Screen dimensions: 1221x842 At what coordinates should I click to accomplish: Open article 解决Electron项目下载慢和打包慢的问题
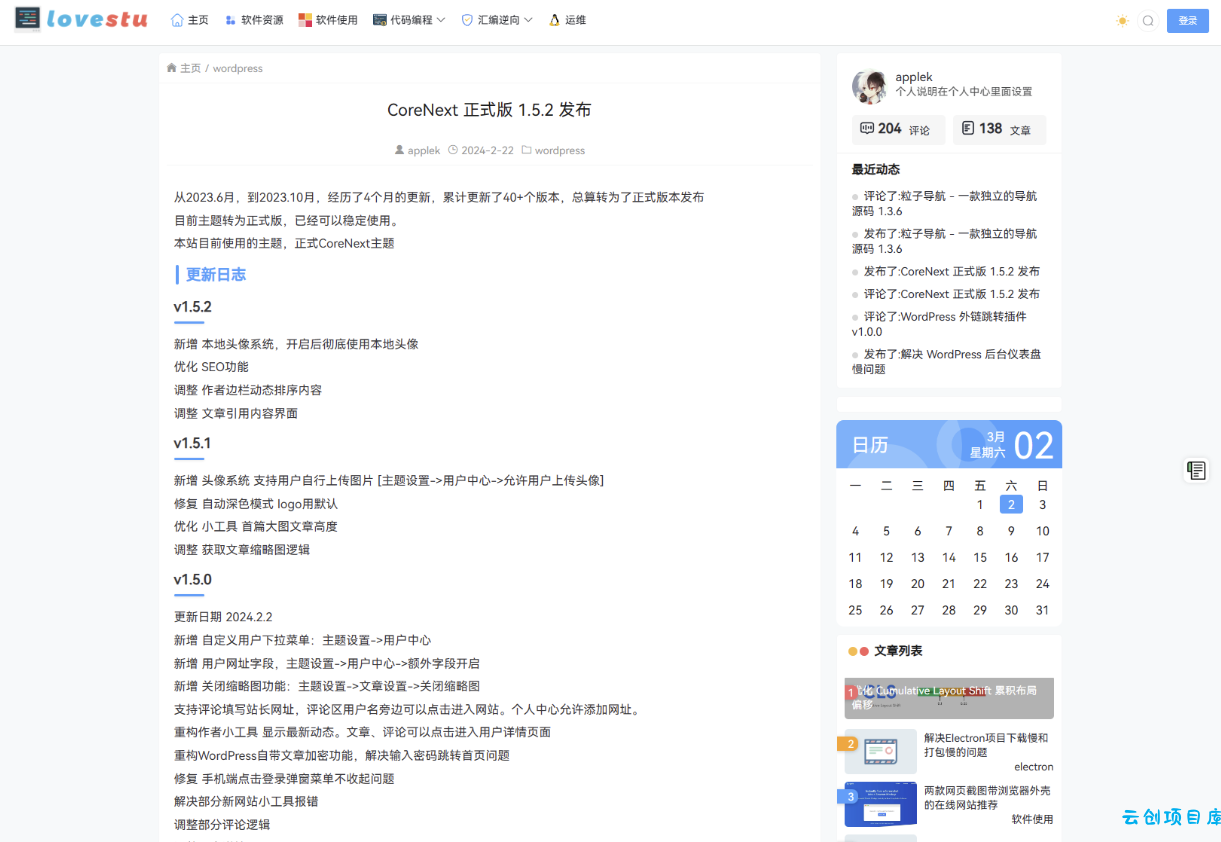[986, 745]
